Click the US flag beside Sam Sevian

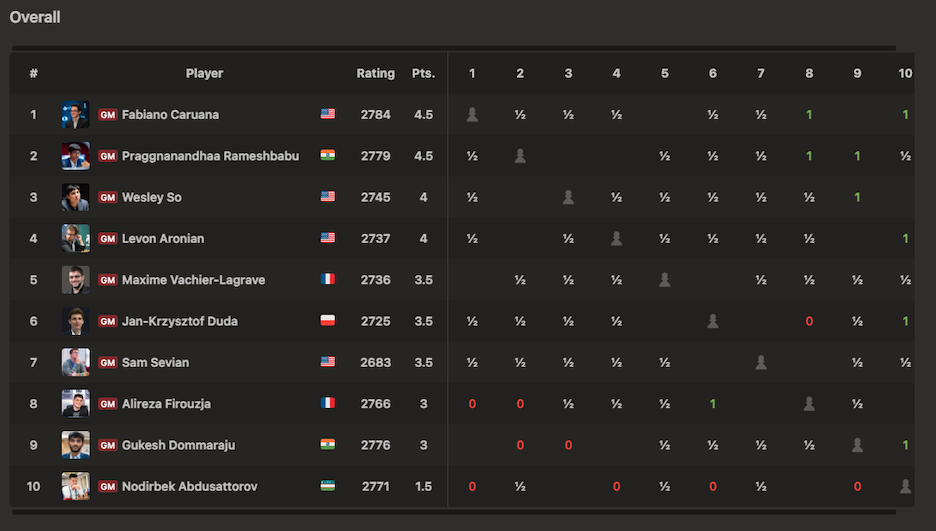coord(328,362)
